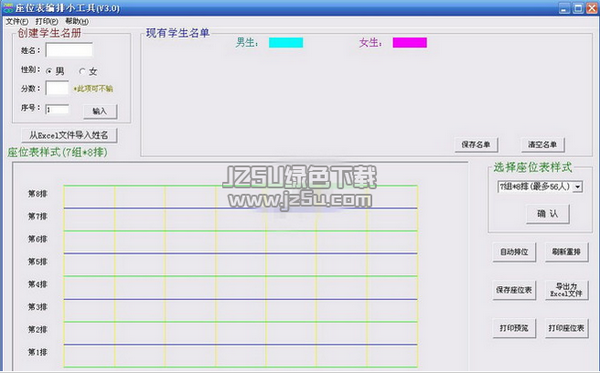Click 从Excel文件导入姓名 button
The image size is (600, 373).
coord(69,135)
